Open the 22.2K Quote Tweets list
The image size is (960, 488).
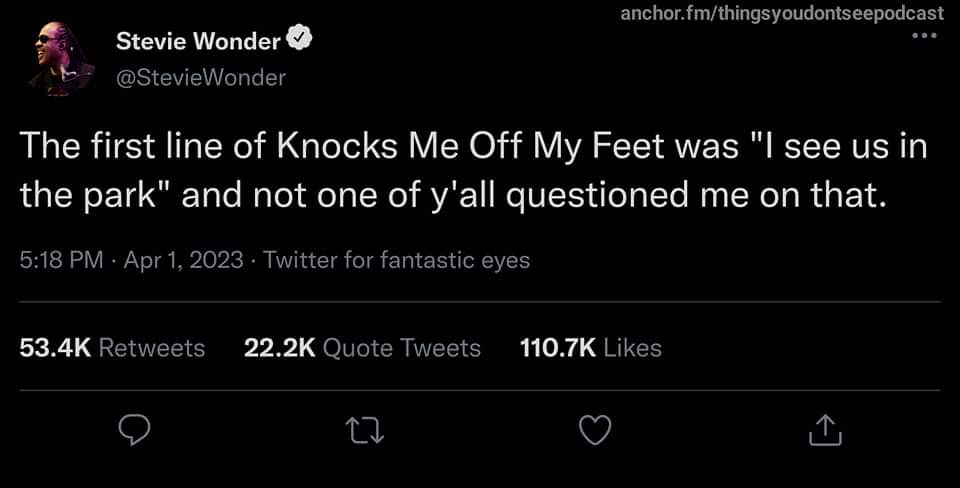[x=362, y=348]
